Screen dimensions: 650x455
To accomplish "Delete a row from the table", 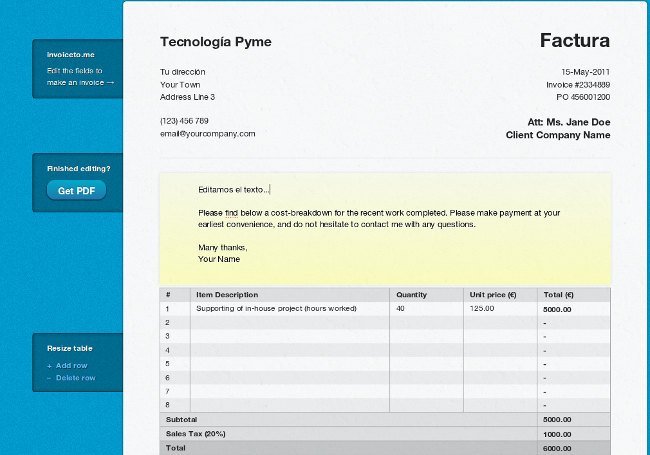I will 75,378.
